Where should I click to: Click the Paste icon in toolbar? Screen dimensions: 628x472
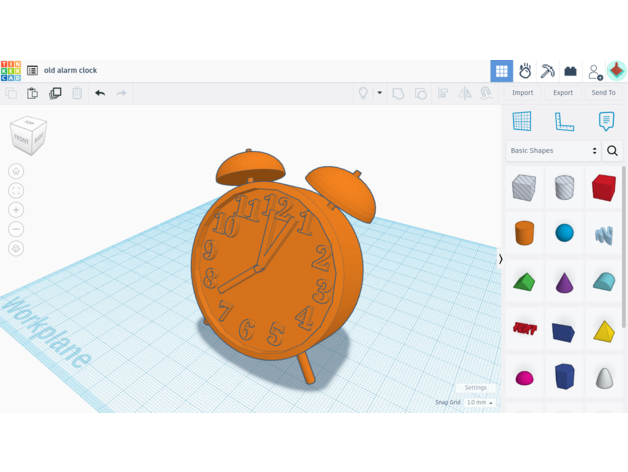(33, 93)
